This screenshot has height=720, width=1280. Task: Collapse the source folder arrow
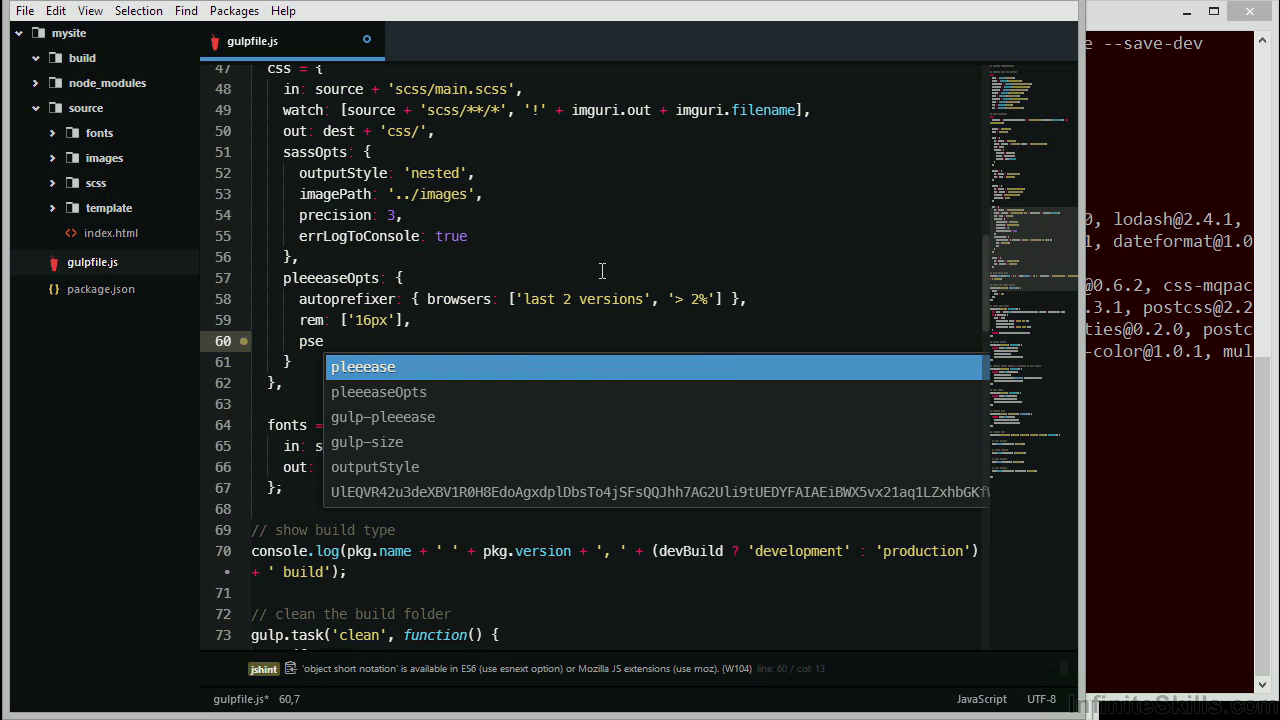tap(36, 108)
